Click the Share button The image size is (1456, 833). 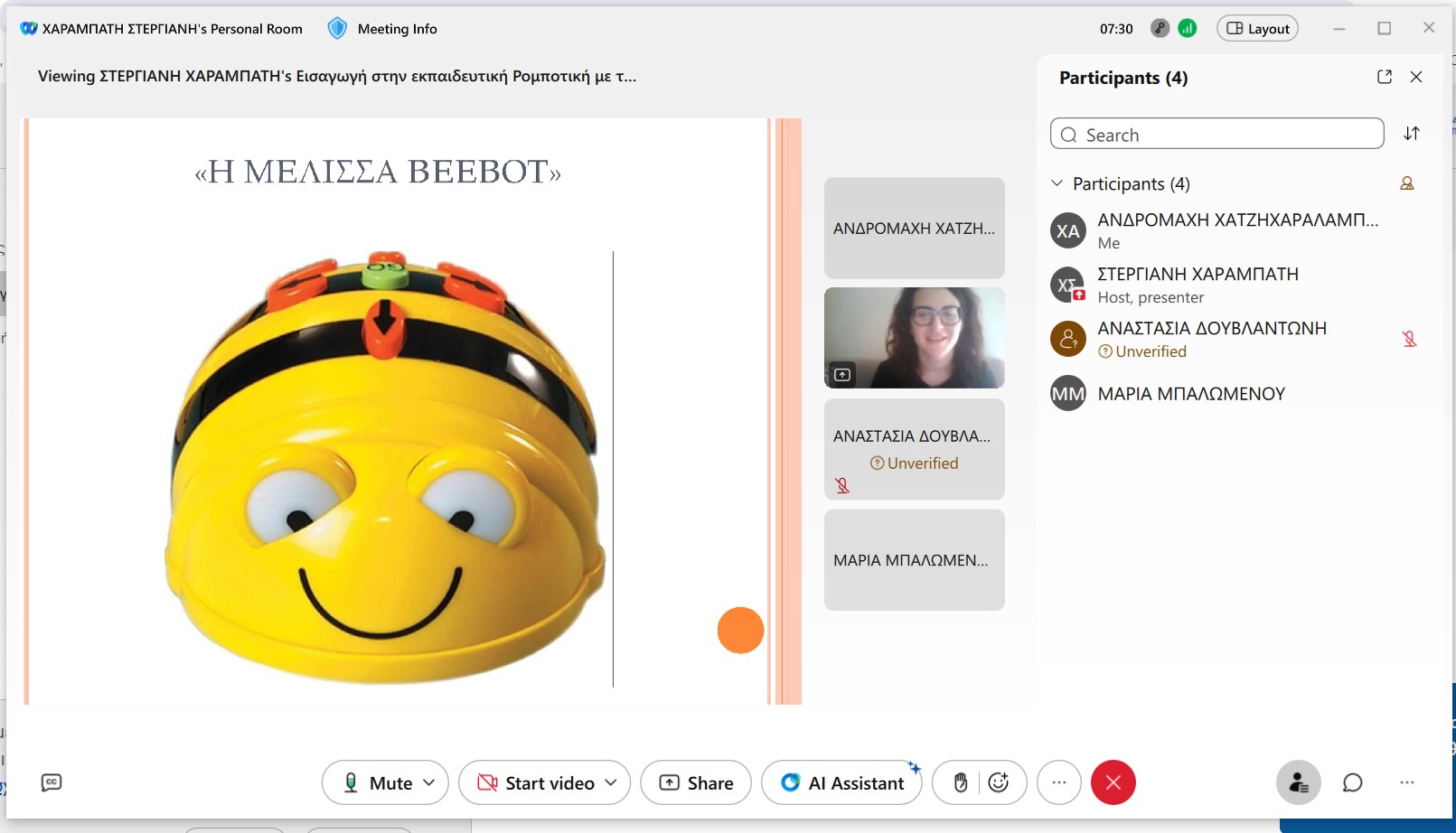point(696,782)
